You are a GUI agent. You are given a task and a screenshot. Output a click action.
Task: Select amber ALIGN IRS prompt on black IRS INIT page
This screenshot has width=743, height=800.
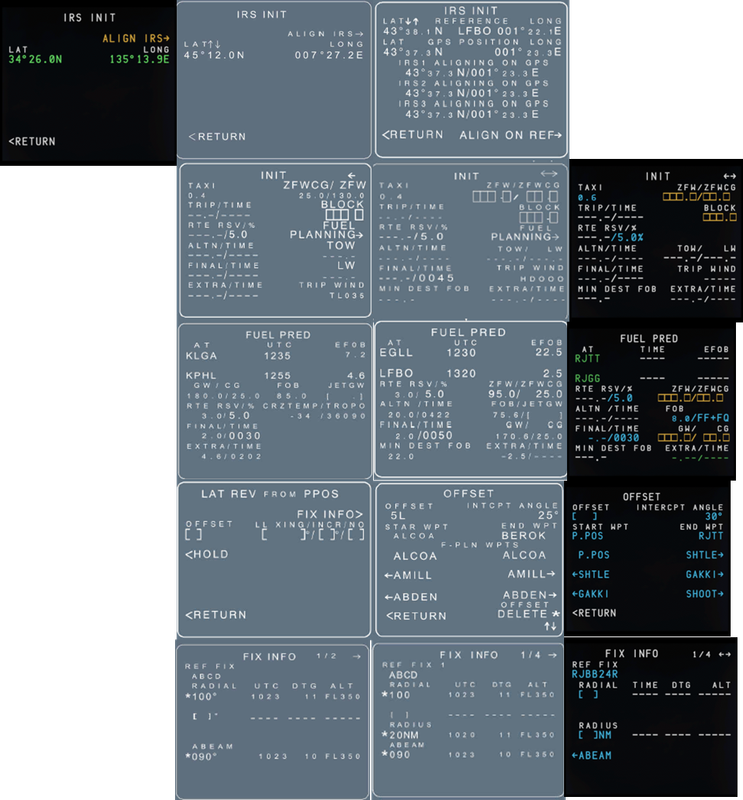[136, 38]
